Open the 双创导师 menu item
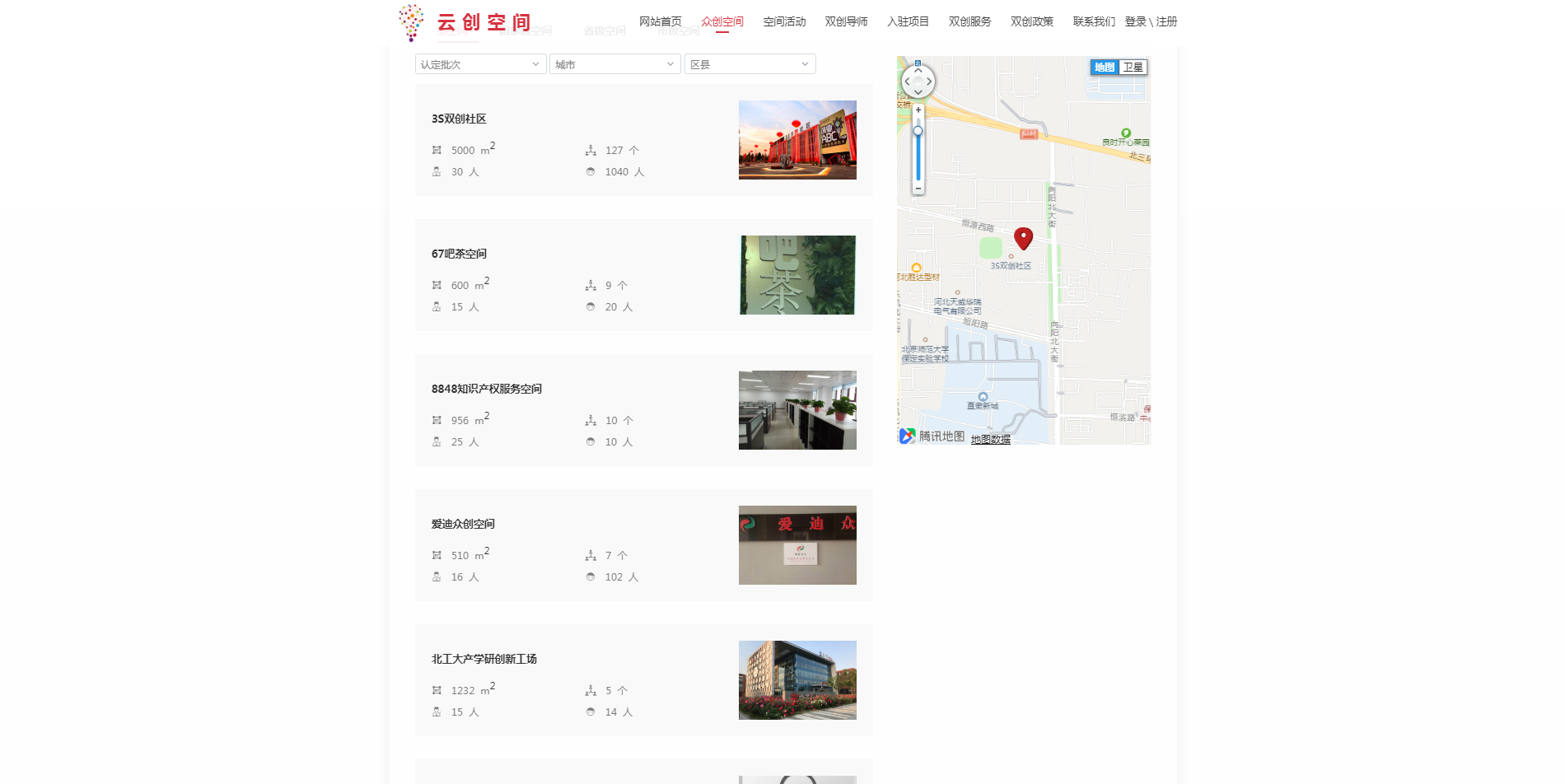The width and height of the screenshot is (1565, 784). click(x=846, y=21)
